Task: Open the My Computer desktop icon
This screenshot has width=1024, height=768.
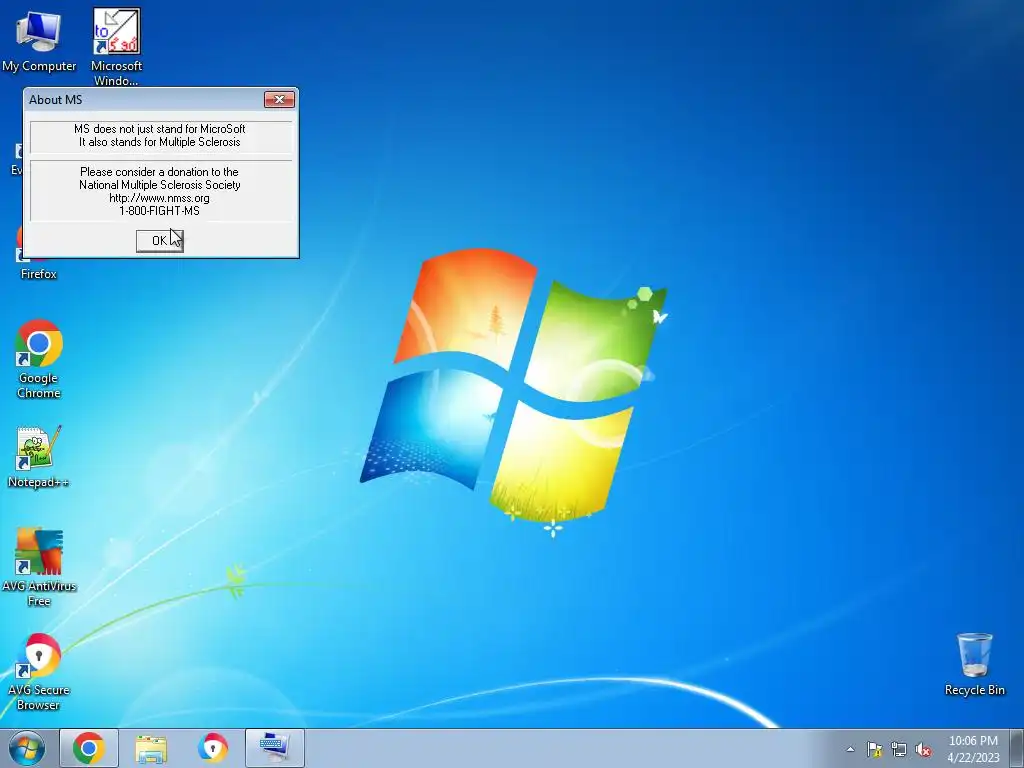Action: click(39, 40)
